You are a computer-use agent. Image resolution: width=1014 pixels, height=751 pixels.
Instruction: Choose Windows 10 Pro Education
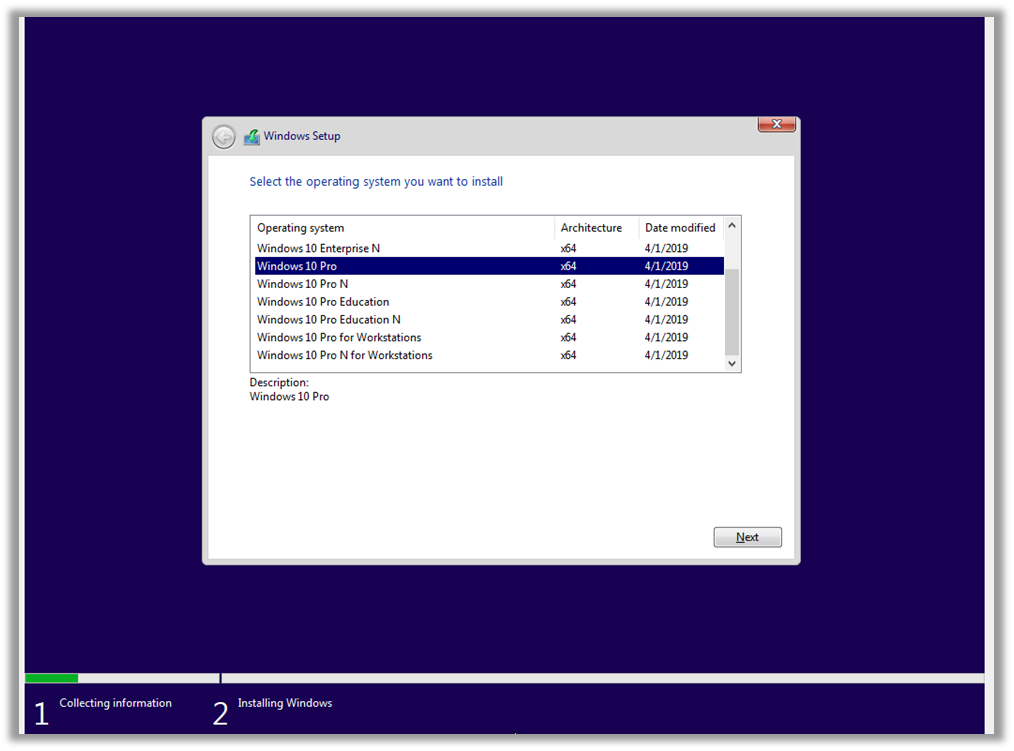click(x=489, y=301)
